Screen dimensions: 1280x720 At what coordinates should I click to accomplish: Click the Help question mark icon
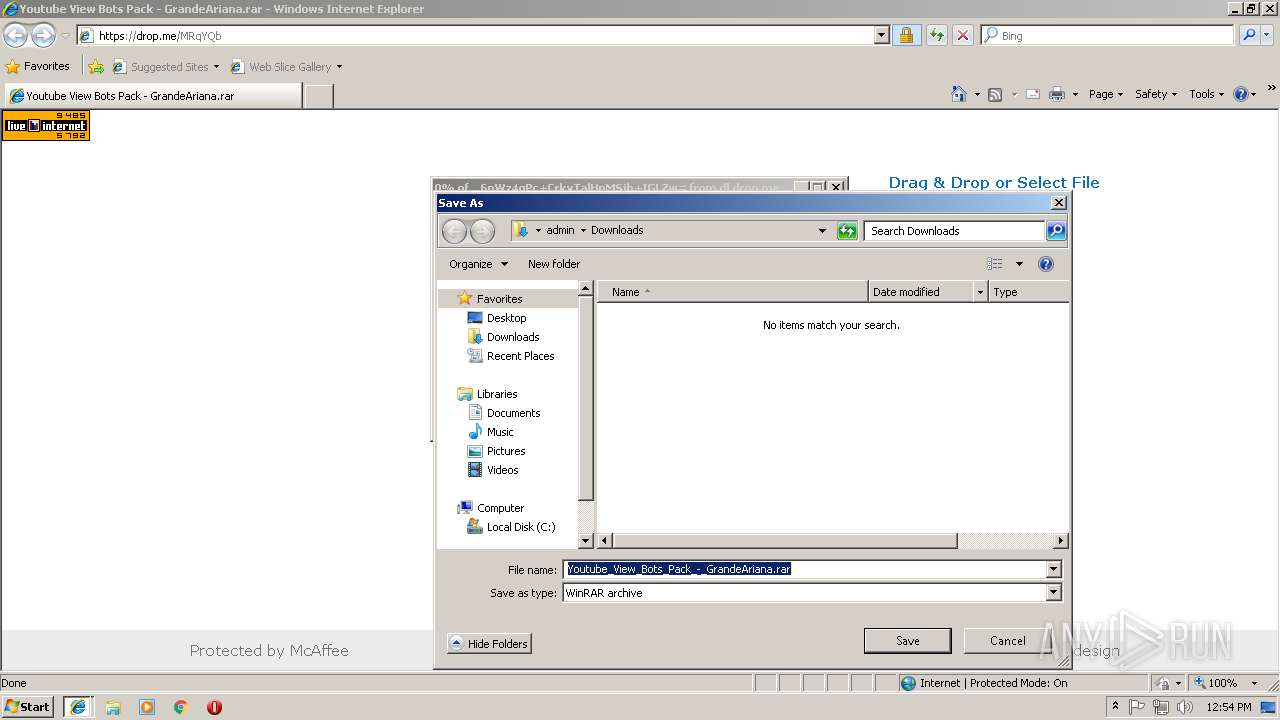[1241, 94]
